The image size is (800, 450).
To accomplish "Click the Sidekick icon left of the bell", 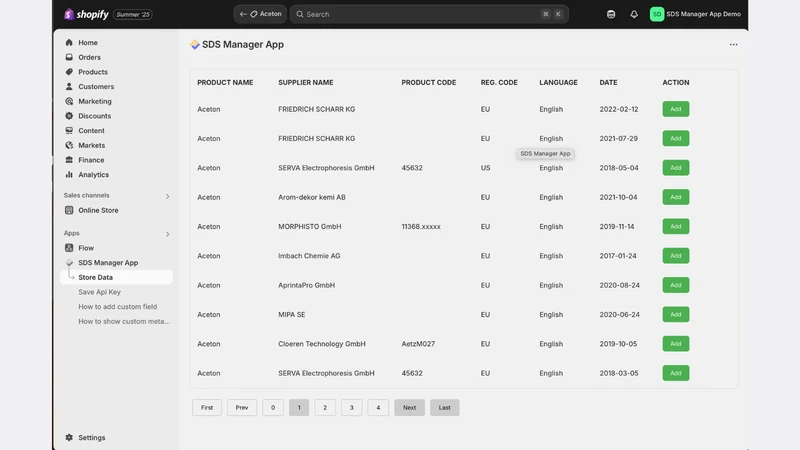I will coord(611,14).
